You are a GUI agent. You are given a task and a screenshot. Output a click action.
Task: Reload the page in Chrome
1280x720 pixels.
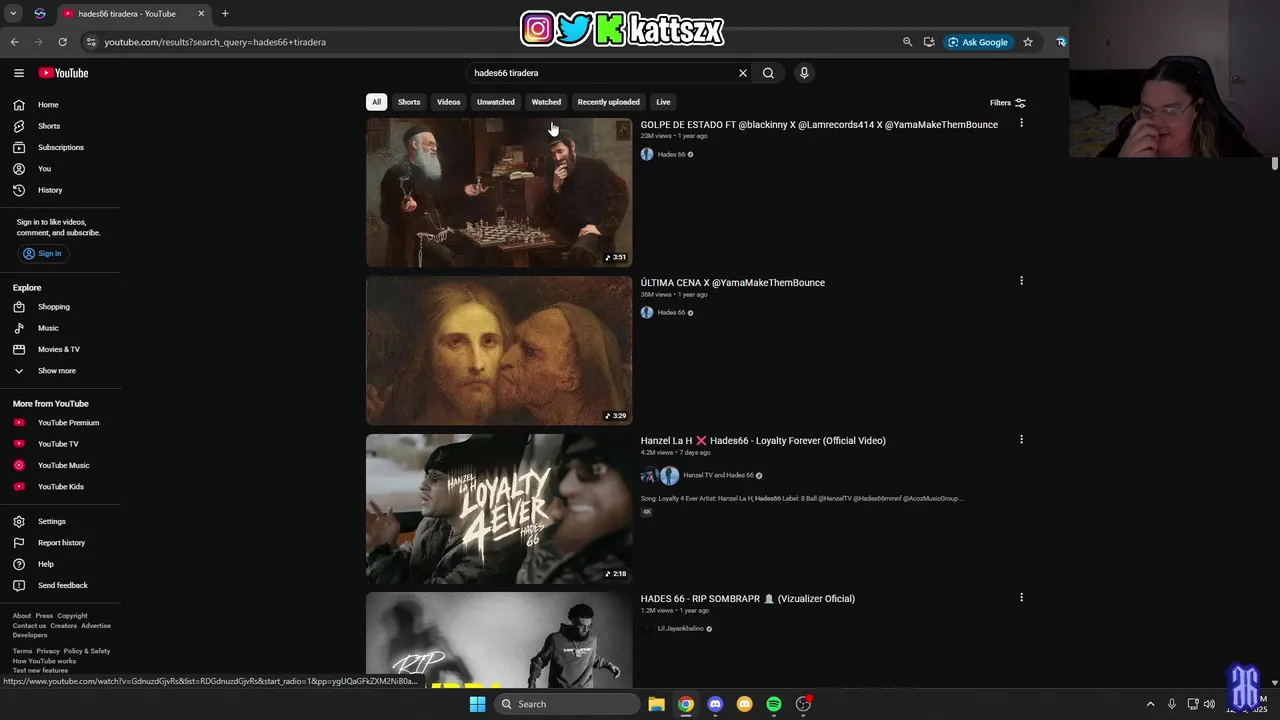[62, 42]
